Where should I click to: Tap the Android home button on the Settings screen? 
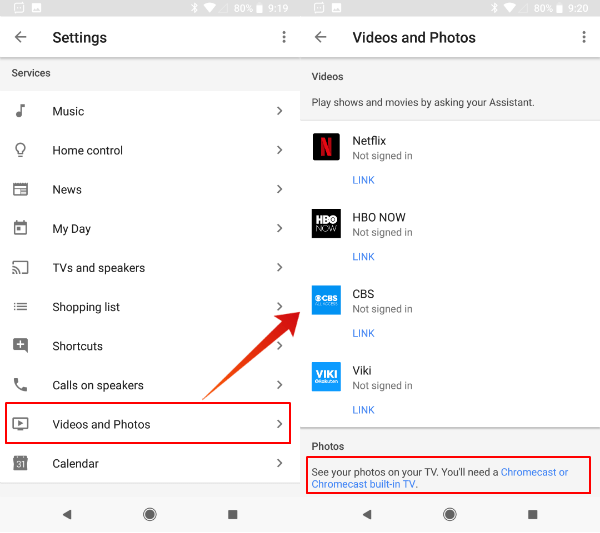(150, 514)
